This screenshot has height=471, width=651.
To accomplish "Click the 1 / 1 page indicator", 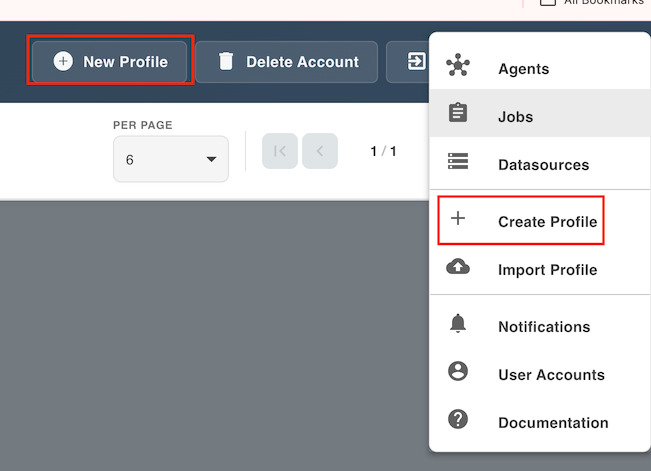I will [383, 151].
